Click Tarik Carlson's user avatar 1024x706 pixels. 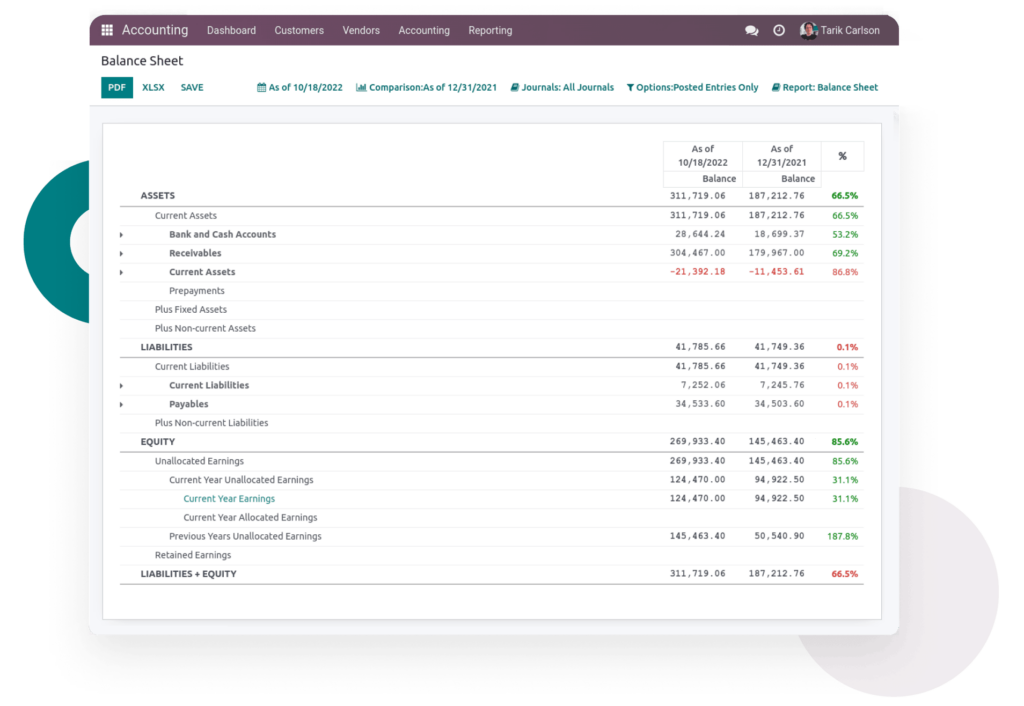tap(808, 31)
